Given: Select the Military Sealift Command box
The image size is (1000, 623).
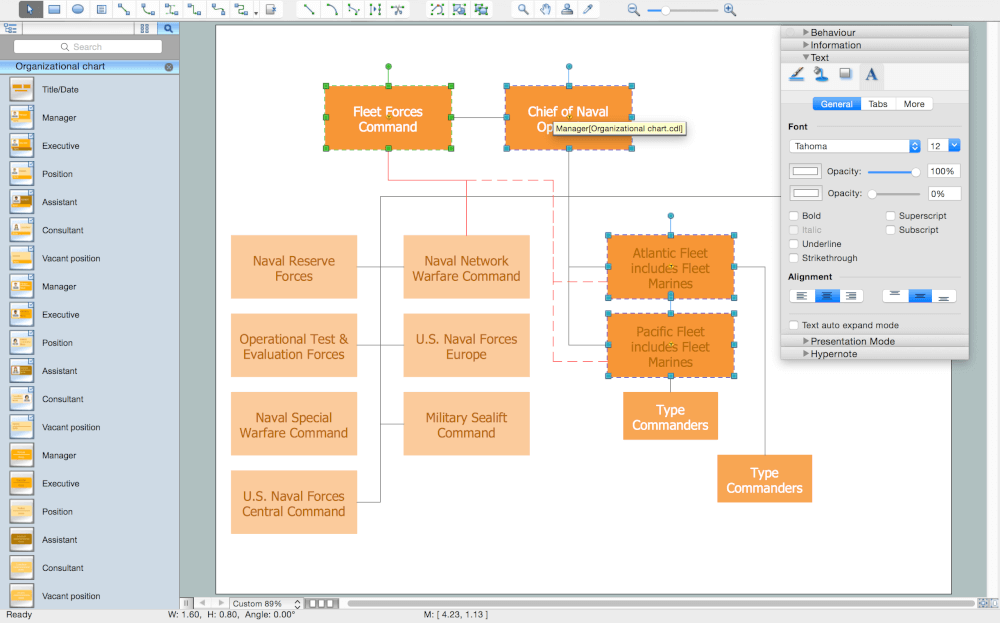Looking at the screenshot, I should pyautogui.click(x=466, y=424).
